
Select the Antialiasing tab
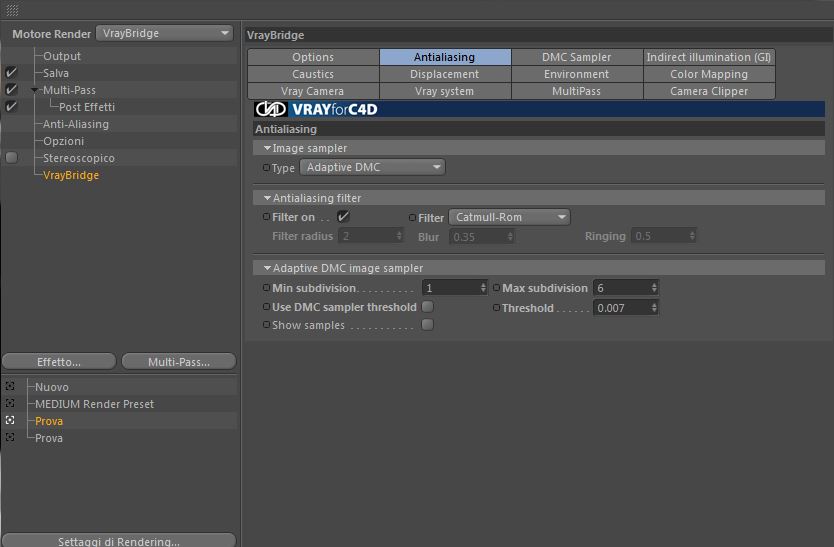click(445, 57)
